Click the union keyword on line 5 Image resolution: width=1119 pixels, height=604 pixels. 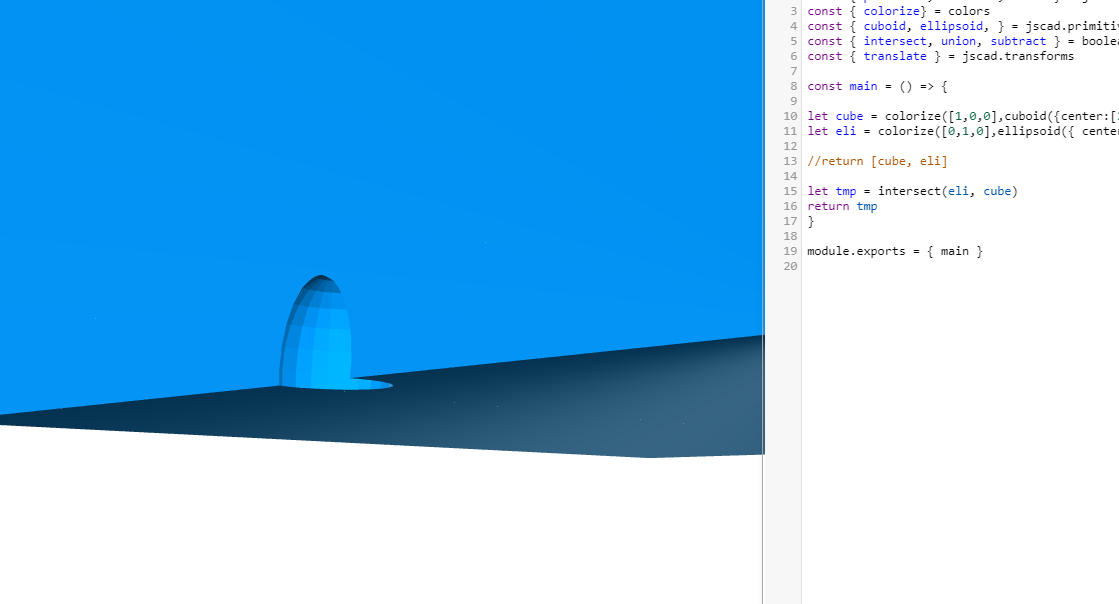(x=958, y=40)
